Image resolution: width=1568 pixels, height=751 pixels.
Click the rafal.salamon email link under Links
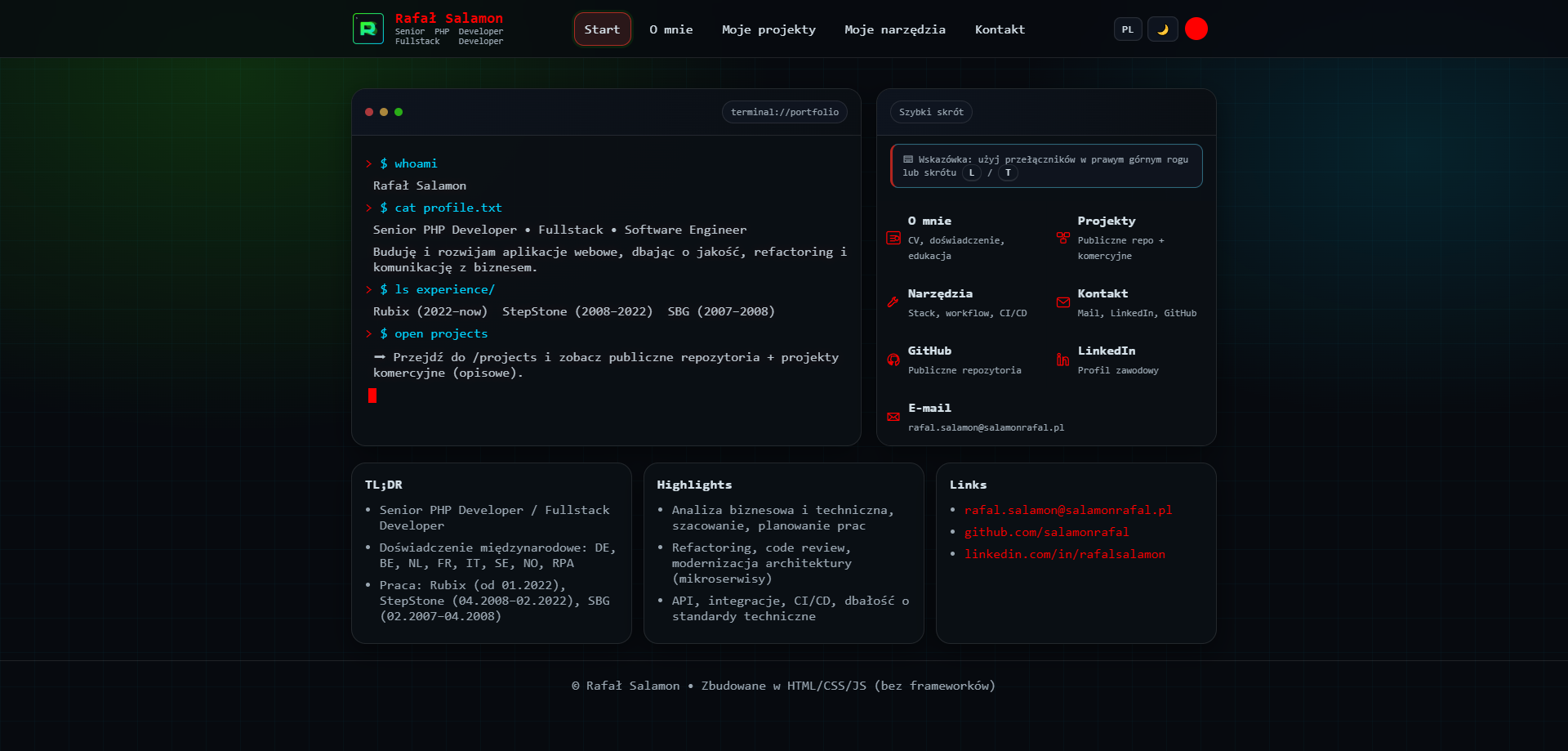[x=1067, y=510]
